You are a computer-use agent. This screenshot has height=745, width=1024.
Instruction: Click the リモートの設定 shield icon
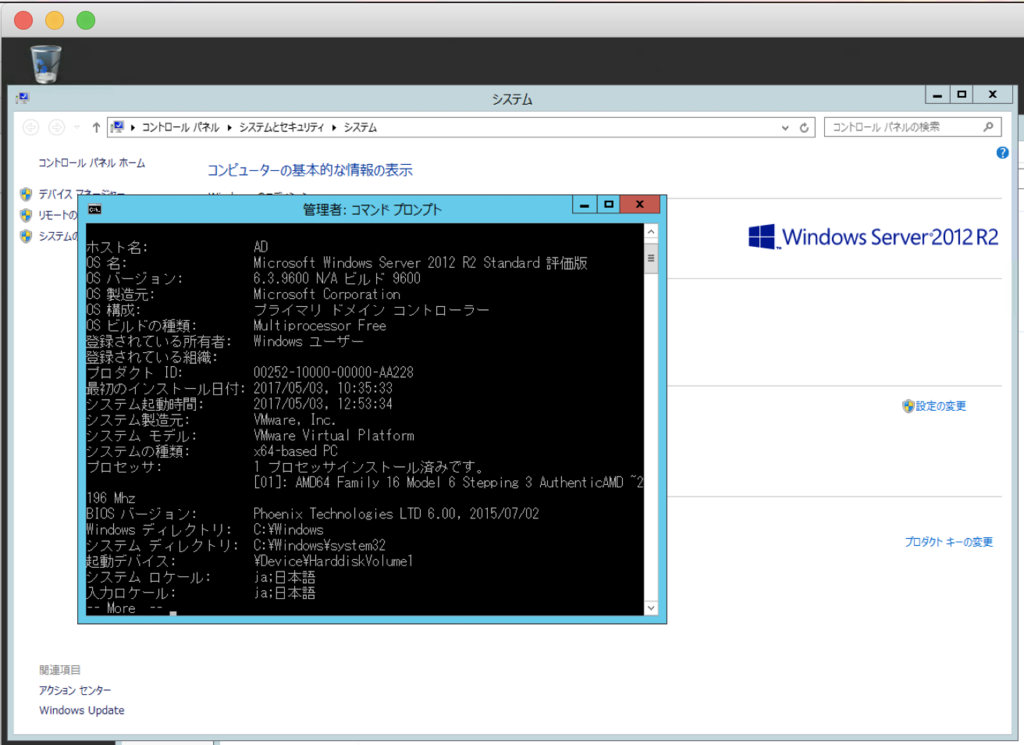coord(26,215)
